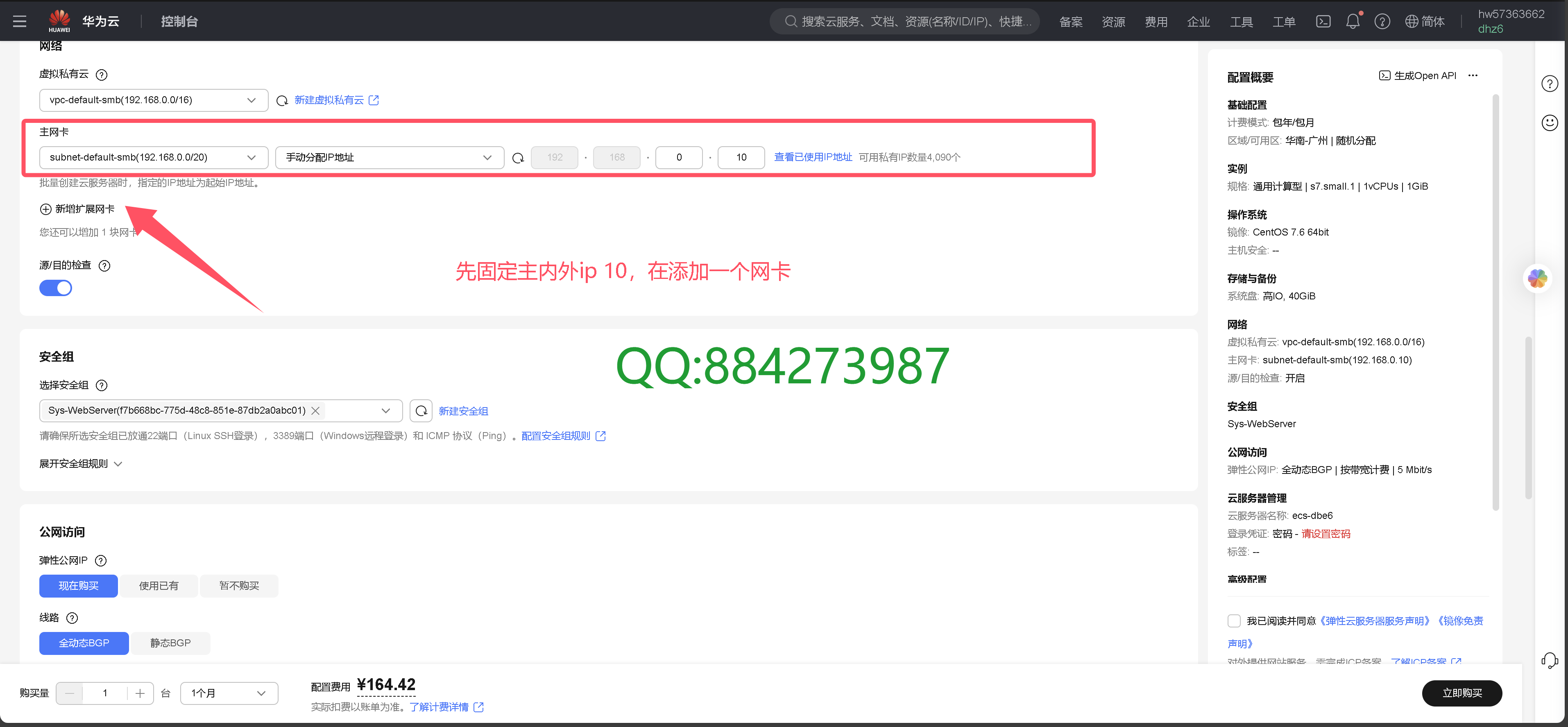
Task: Remove the Sys-WebServer security group tag
Action: click(x=315, y=411)
